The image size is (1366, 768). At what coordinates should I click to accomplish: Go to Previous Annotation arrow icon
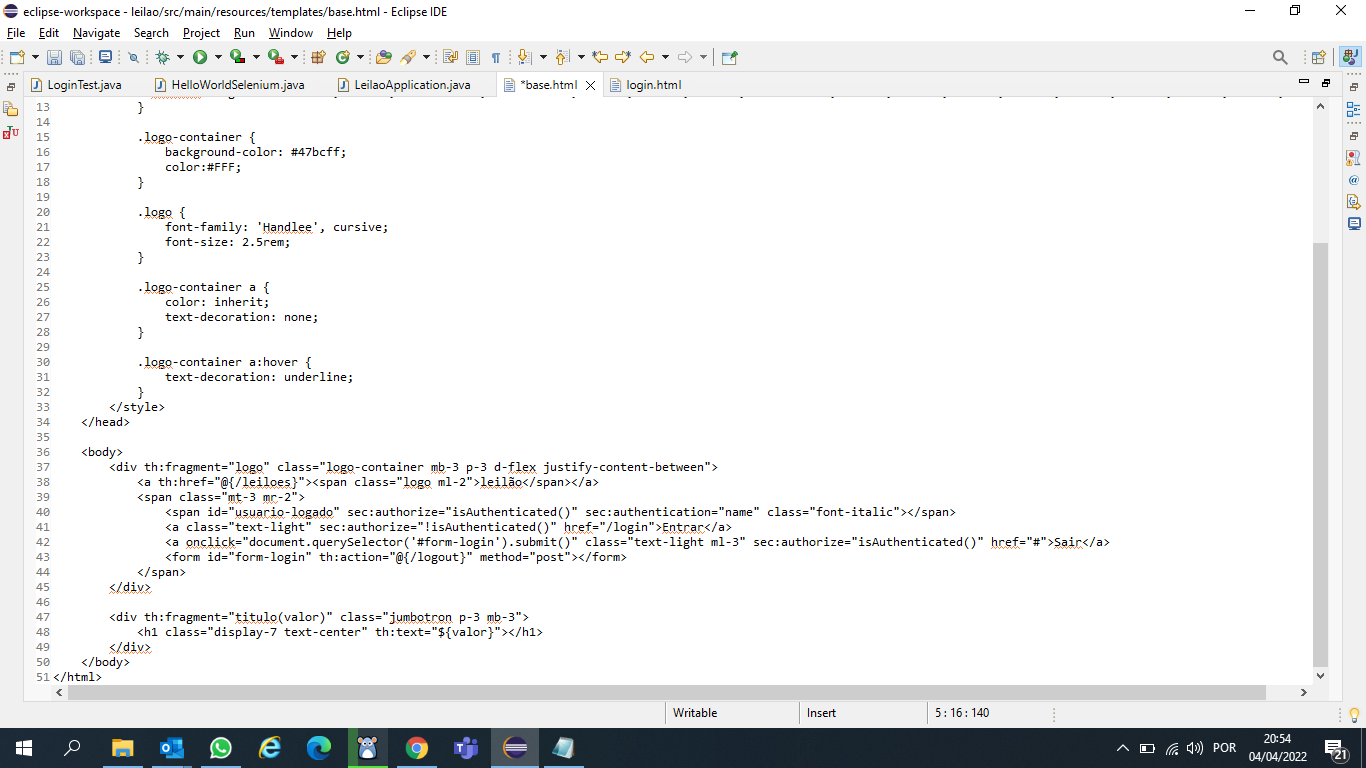point(563,57)
